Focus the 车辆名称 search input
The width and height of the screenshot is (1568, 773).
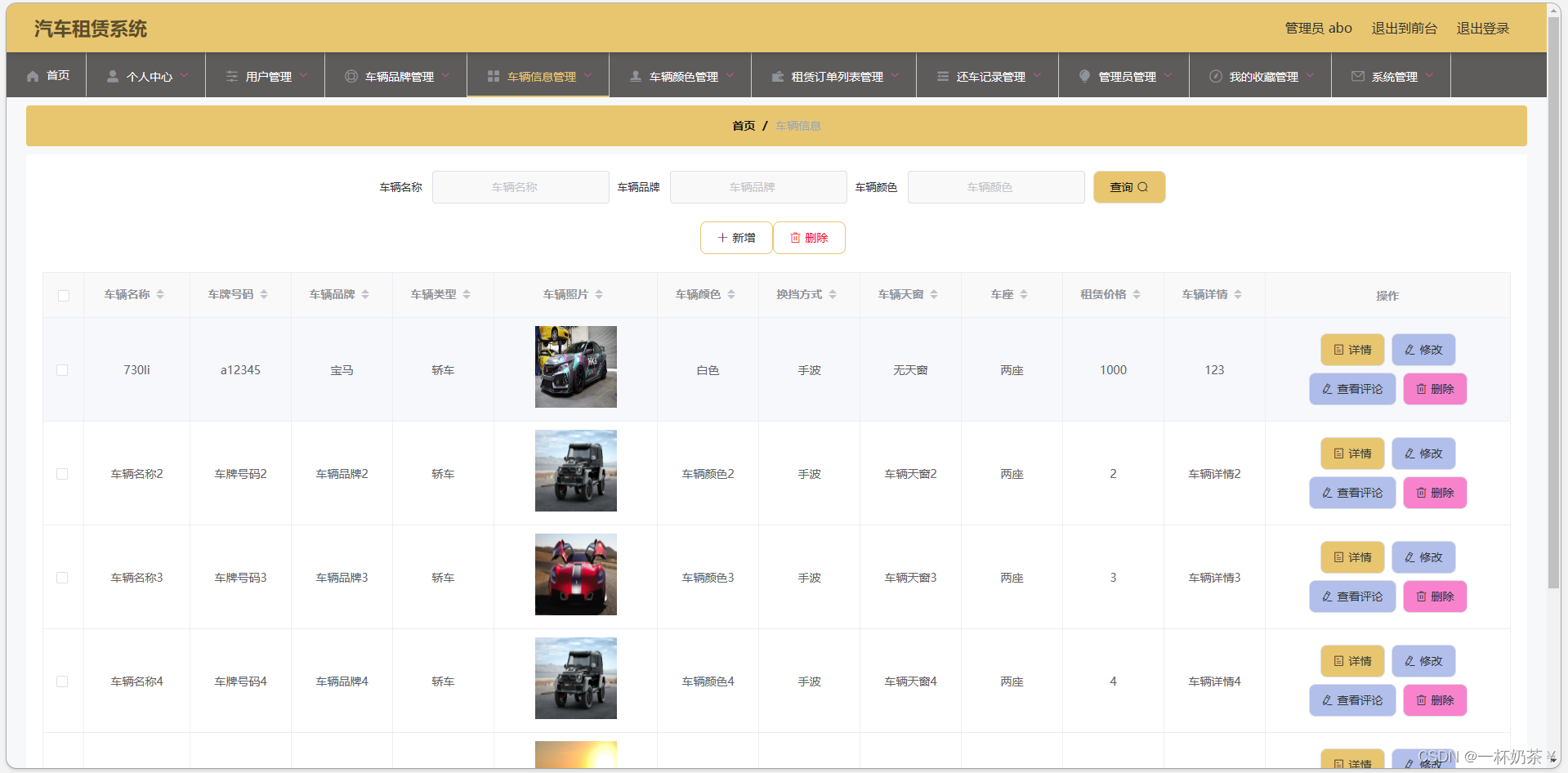[x=520, y=187]
